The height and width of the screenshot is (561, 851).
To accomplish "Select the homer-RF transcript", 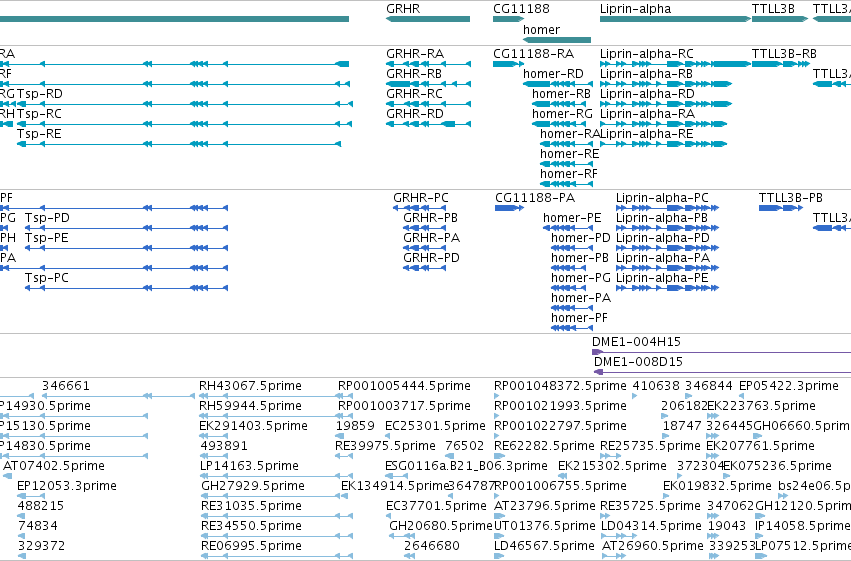I will (x=568, y=174).
